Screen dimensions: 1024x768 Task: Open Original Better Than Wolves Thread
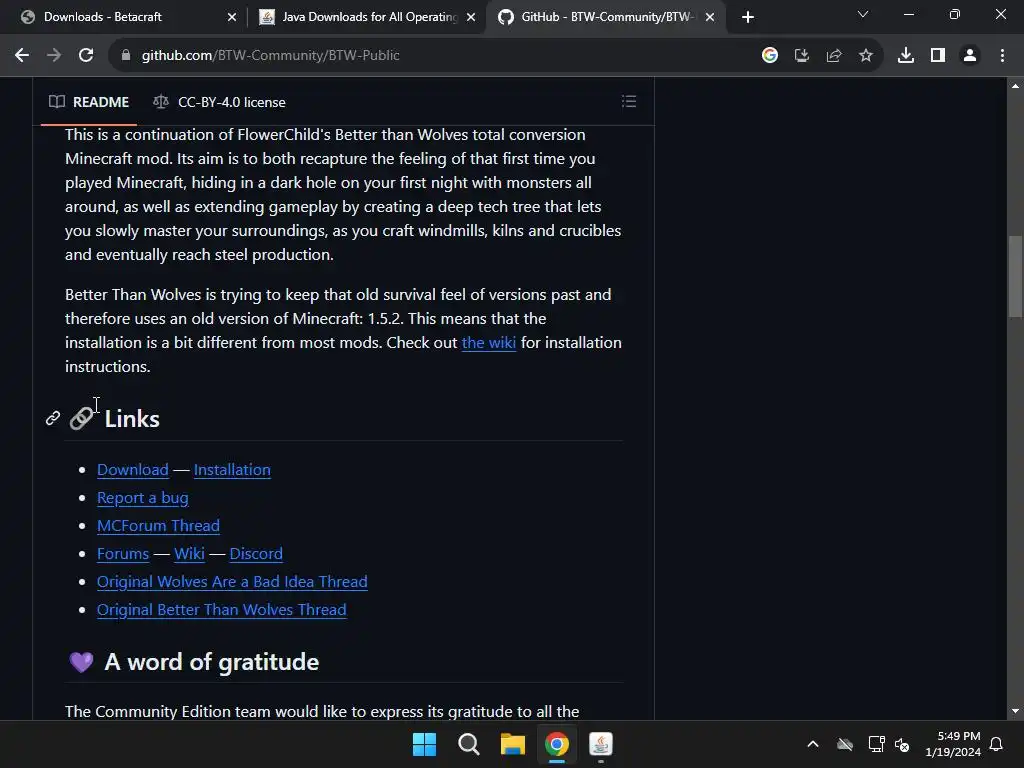point(221,610)
